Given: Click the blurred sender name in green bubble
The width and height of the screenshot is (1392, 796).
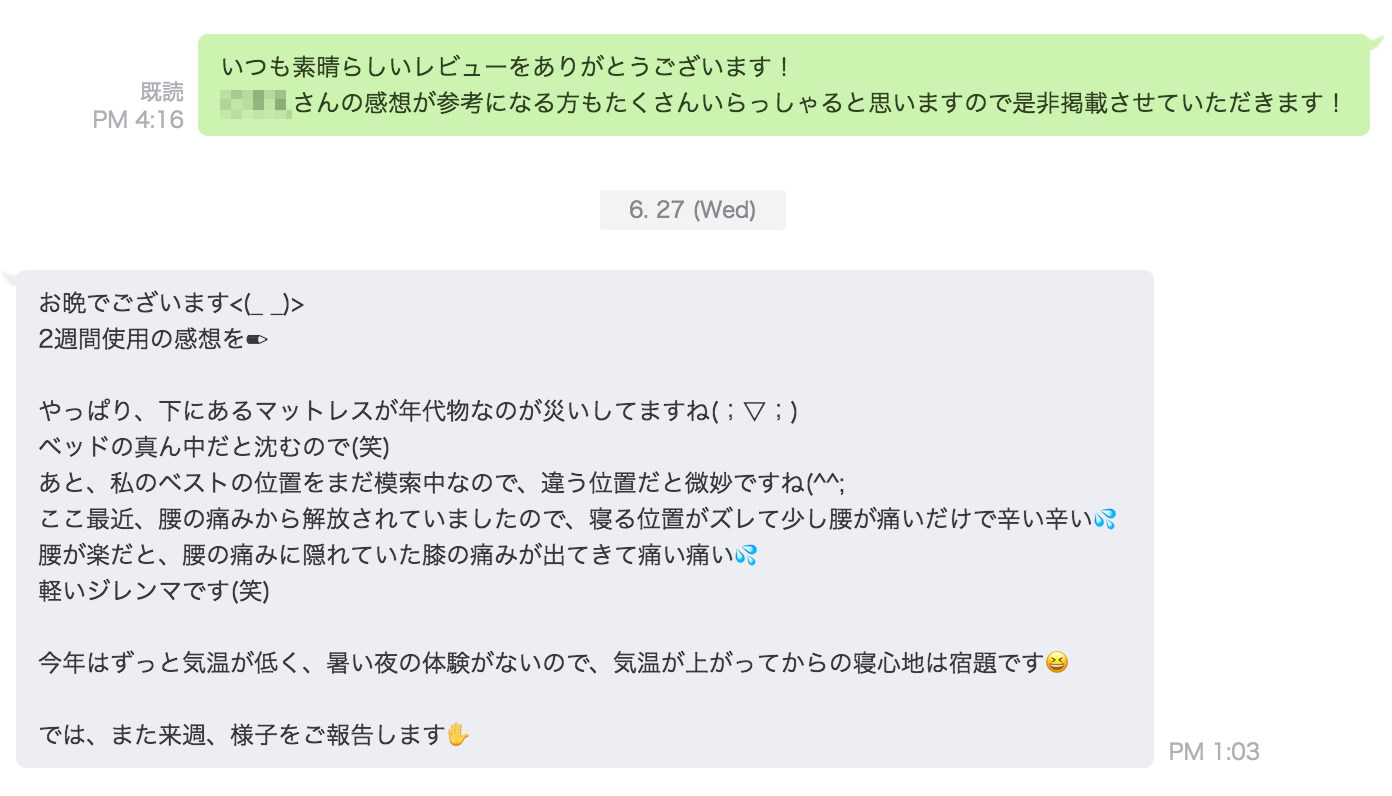Looking at the screenshot, I should click(x=254, y=102).
